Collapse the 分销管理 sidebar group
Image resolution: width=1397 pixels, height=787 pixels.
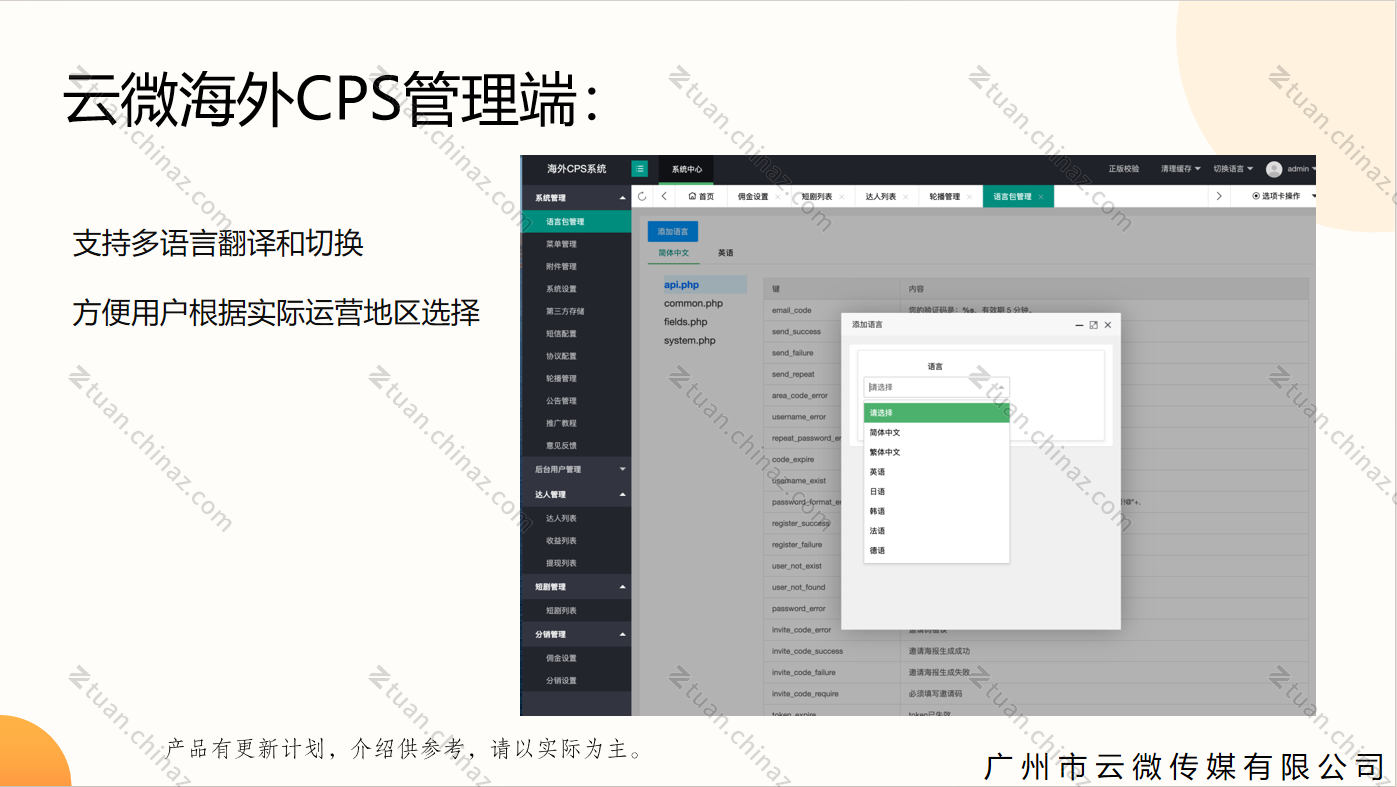(x=577, y=634)
